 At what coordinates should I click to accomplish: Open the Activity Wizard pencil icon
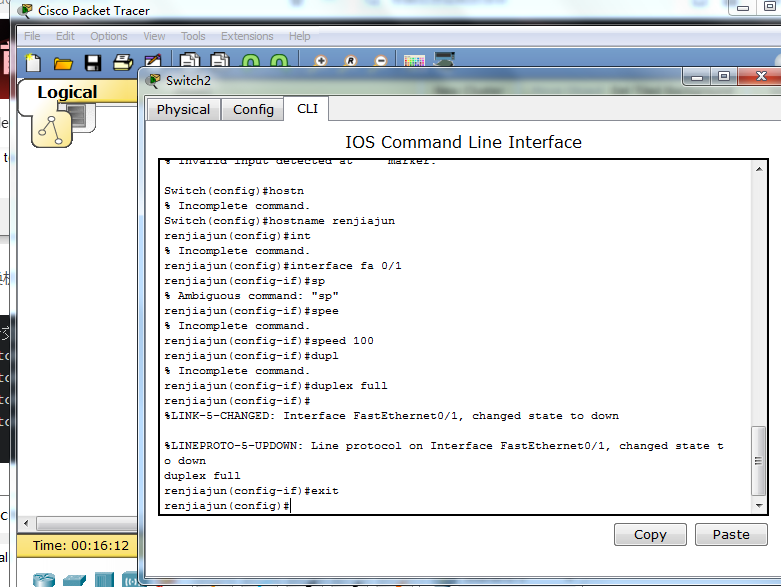[153, 60]
